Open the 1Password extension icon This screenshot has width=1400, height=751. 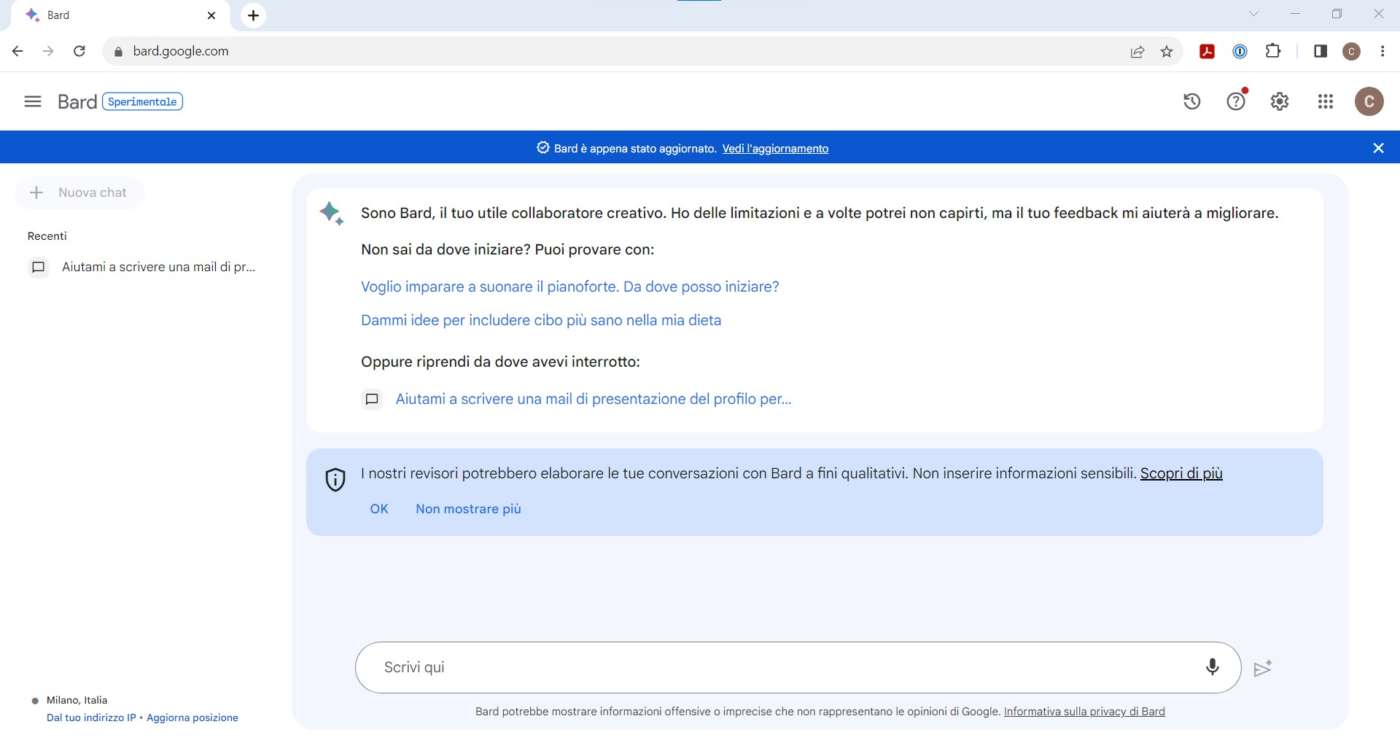(x=1240, y=52)
